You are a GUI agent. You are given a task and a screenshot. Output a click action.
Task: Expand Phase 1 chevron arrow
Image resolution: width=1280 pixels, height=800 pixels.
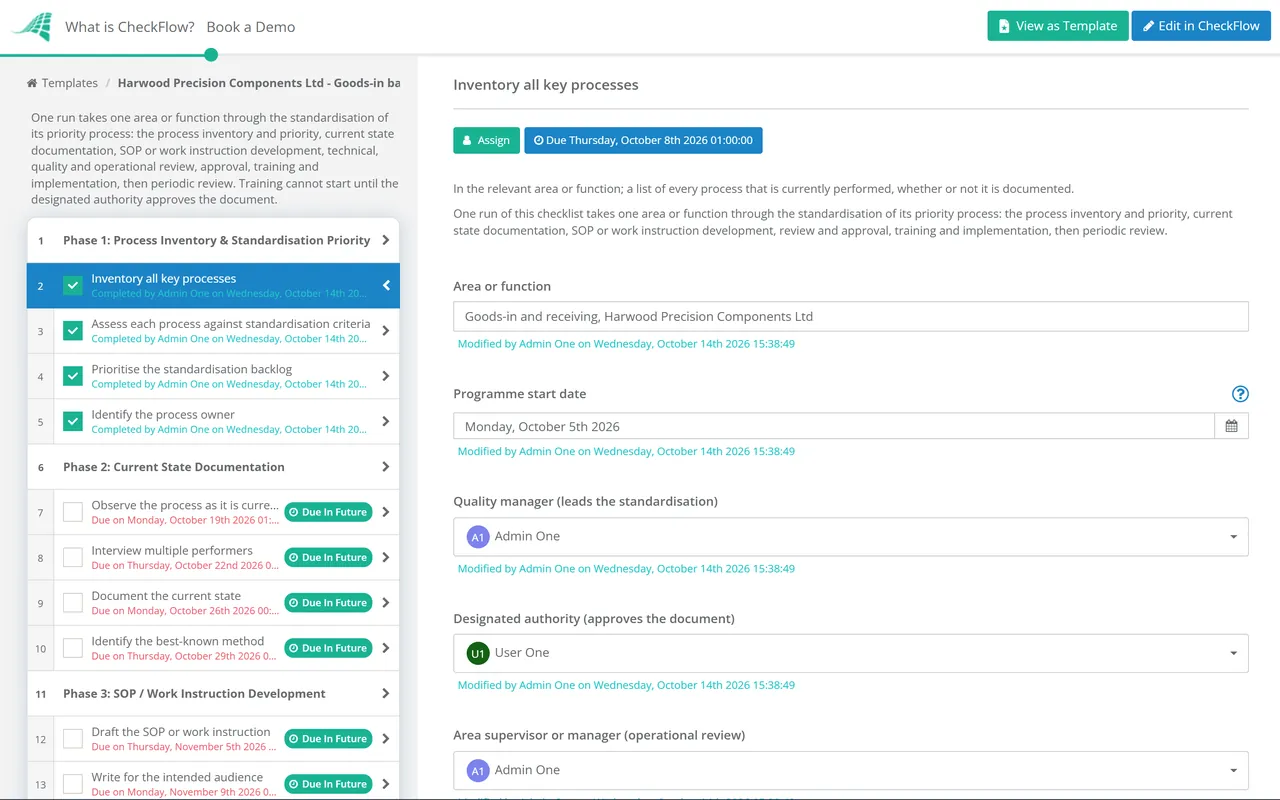(386, 240)
